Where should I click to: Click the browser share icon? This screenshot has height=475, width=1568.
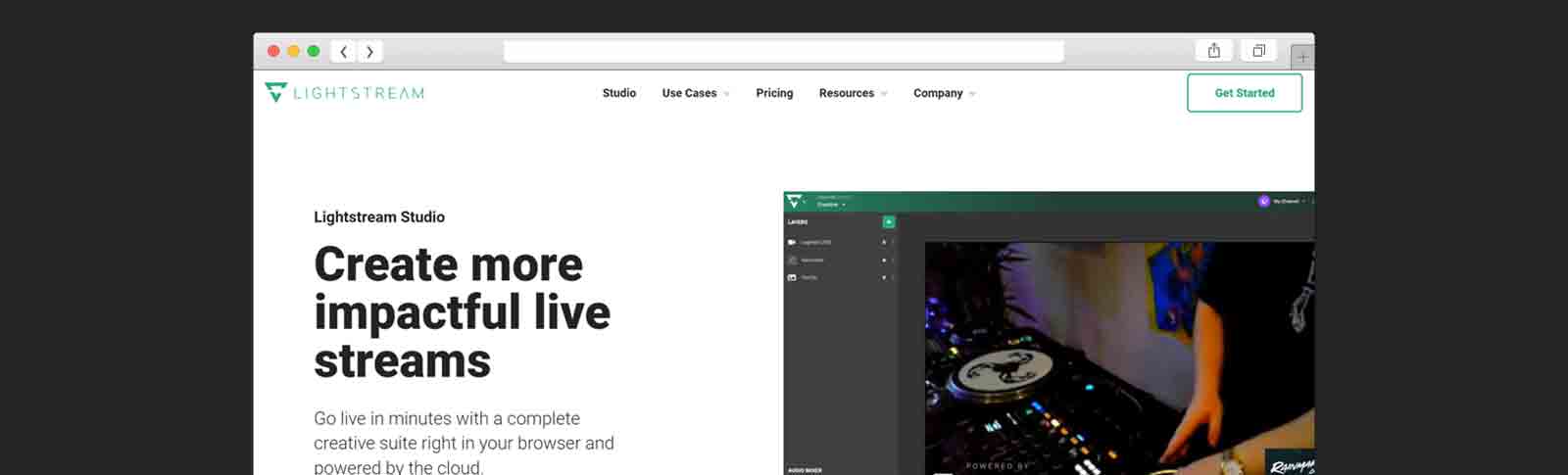[1213, 51]
